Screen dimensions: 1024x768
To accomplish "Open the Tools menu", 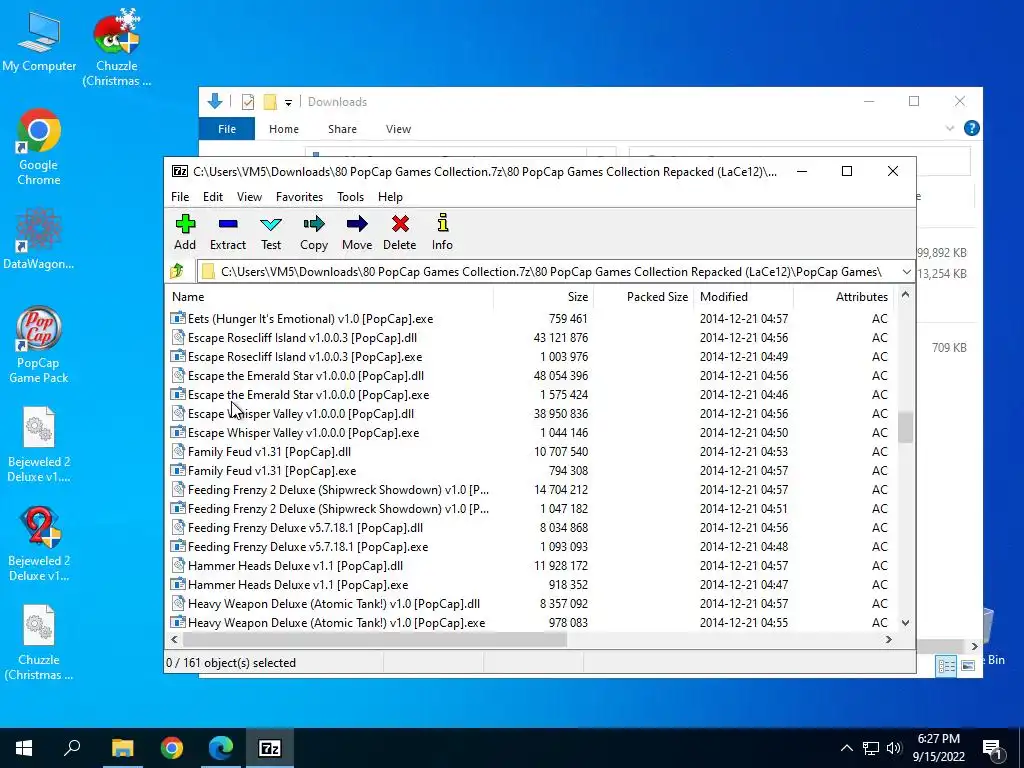I will [x=350, y=197].
